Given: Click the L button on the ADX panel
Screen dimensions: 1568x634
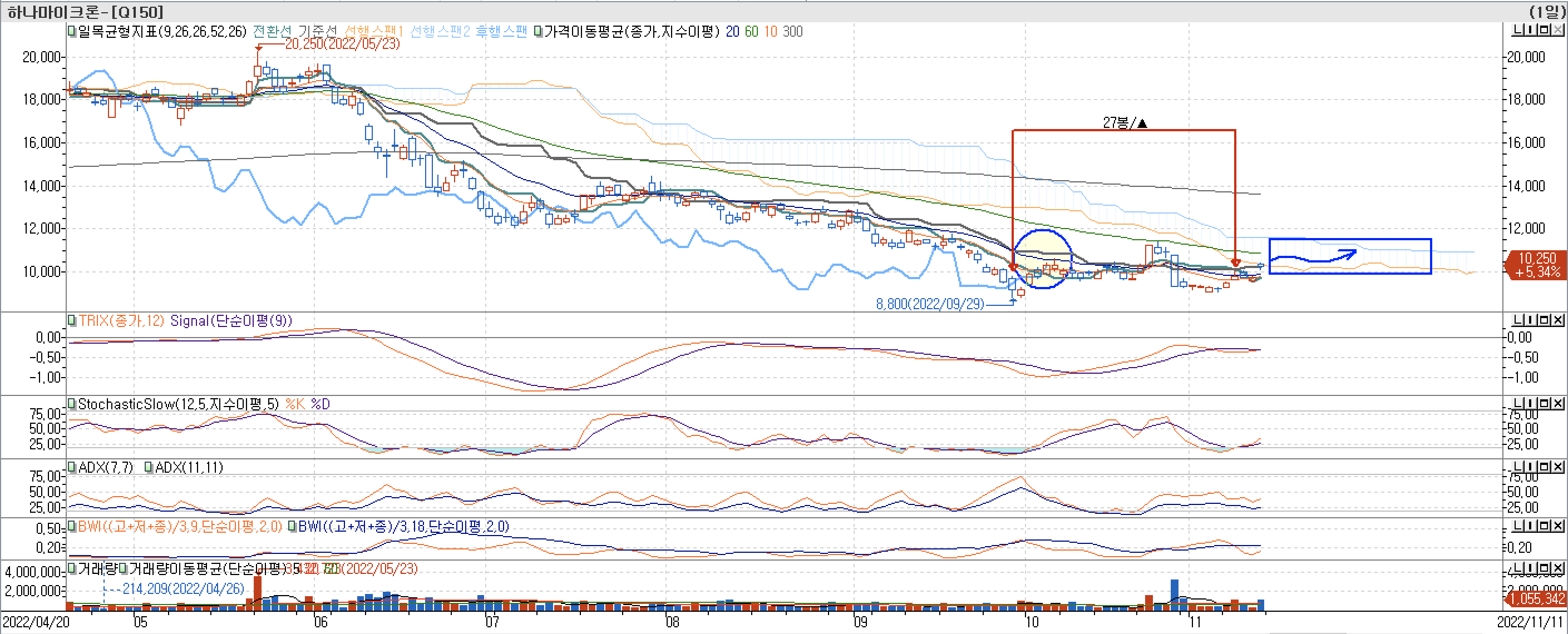Looking at the screenshot, I should [x=1518, y=467].
